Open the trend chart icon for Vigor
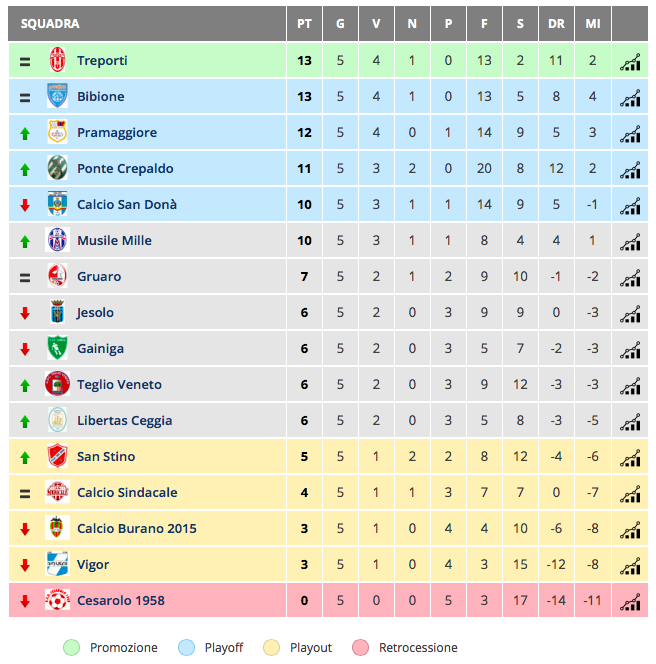 [x=630, y=566]
